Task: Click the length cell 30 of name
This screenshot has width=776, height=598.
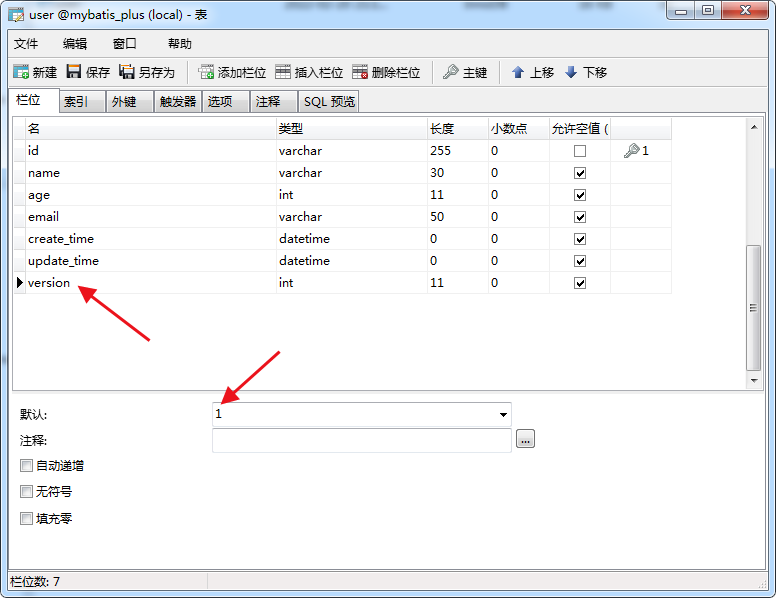Action: pyautogui.click(x=458, y=173)
